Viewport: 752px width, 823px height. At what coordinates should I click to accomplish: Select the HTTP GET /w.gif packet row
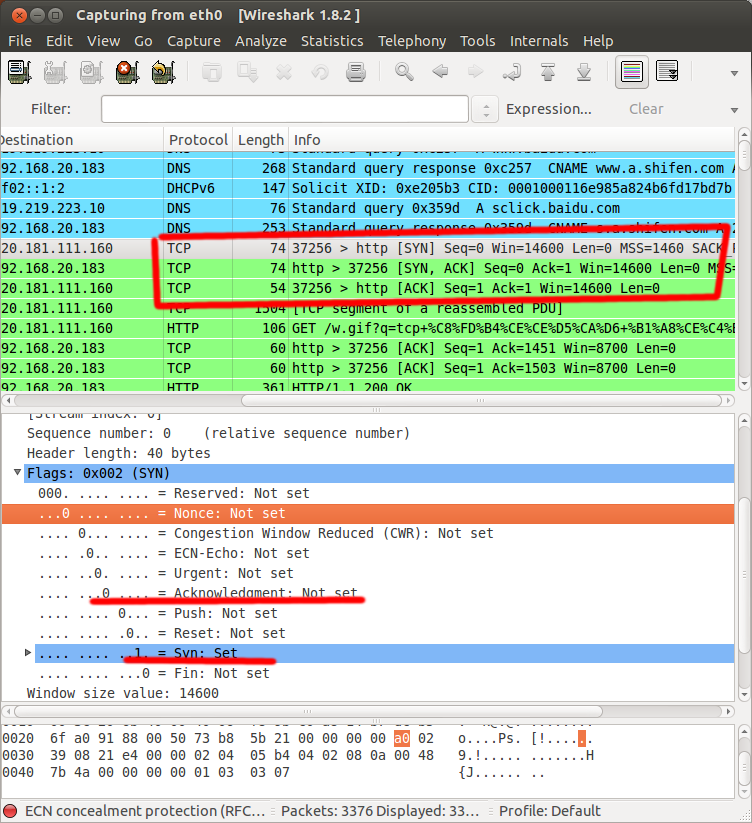point(367,329)
